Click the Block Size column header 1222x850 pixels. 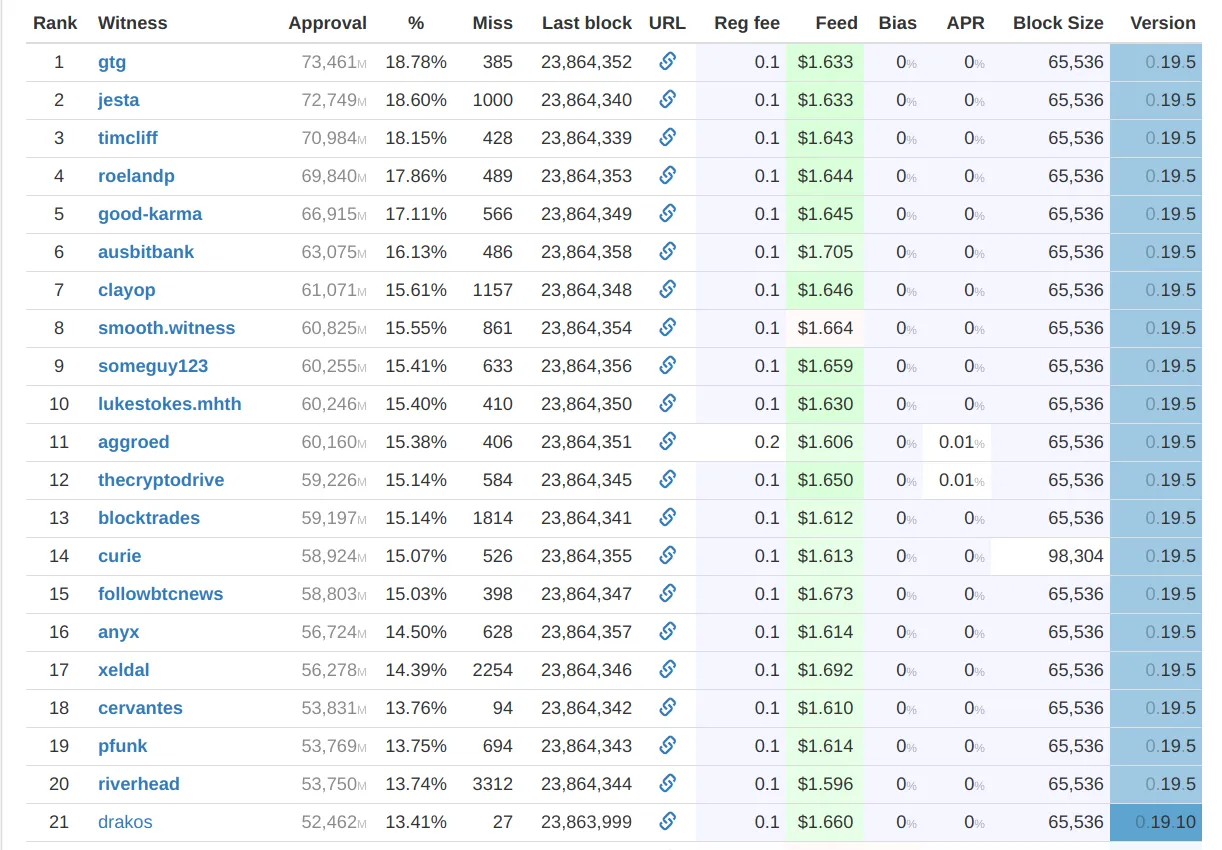pyautogui.click(x=1058, y=23)
